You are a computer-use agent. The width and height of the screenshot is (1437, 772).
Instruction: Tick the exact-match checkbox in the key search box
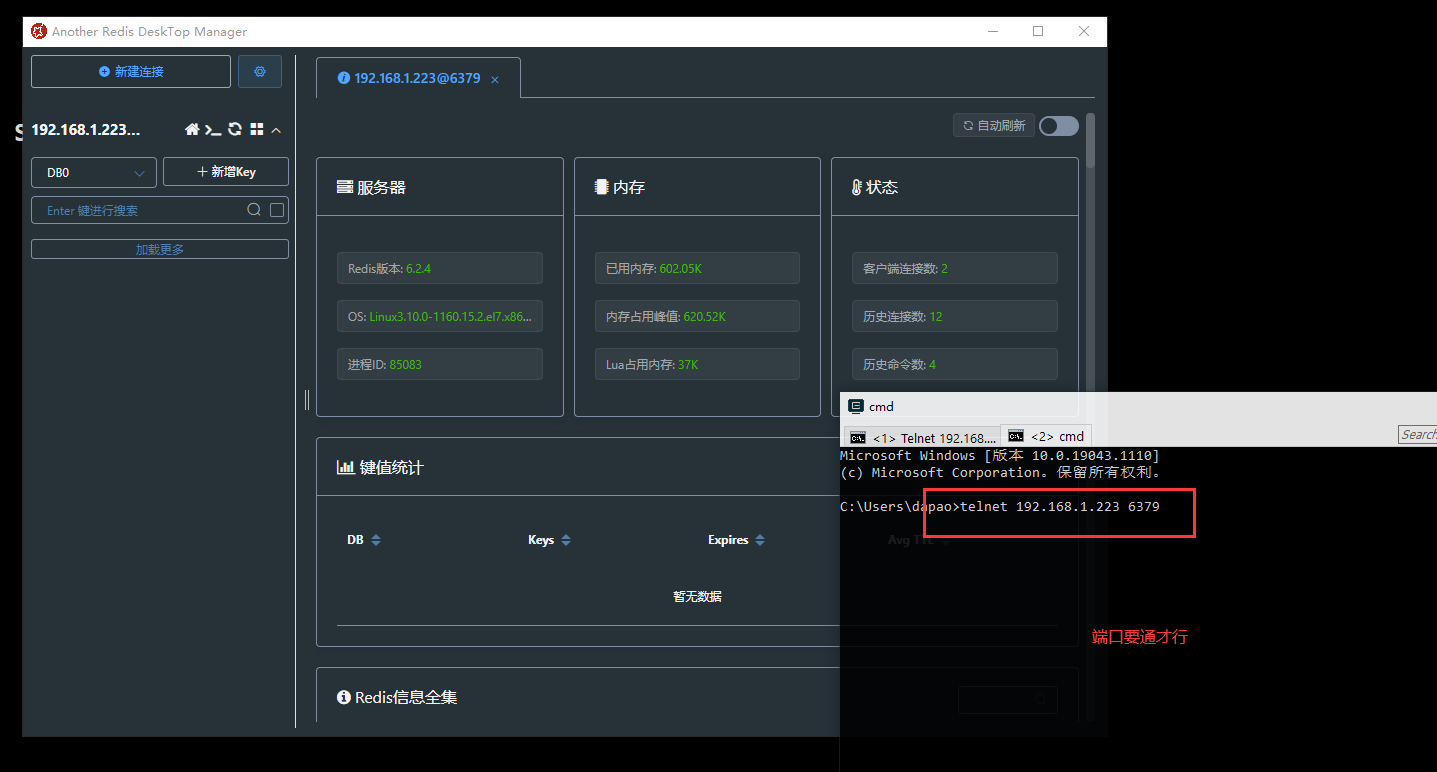coord(278,210)
